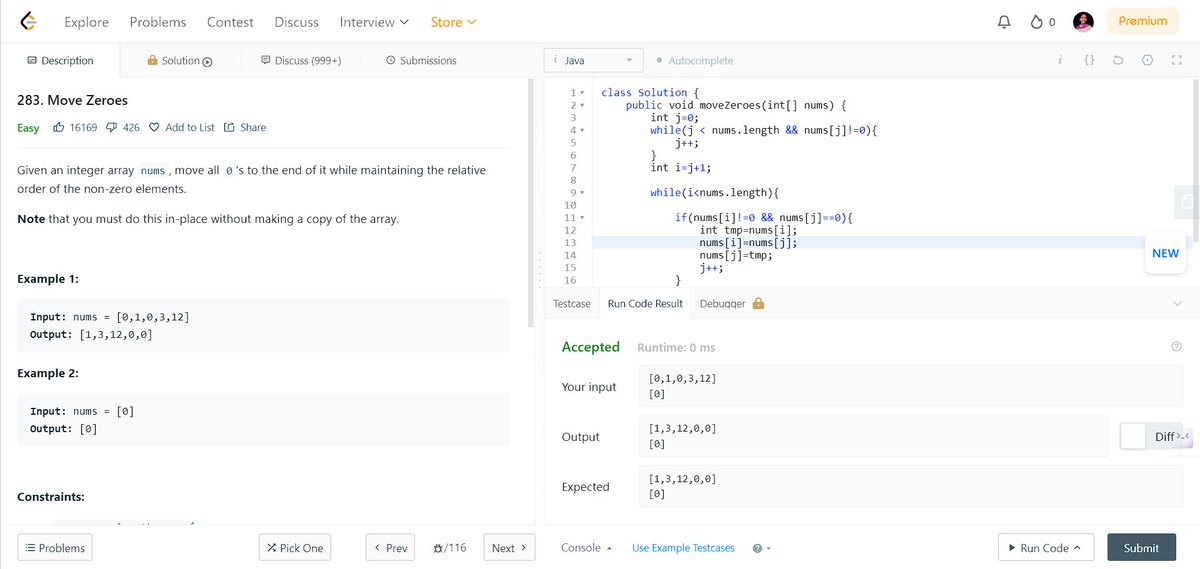Expand the Console panel
Viewport: 1200px width, 569px height.
[586, 548]
